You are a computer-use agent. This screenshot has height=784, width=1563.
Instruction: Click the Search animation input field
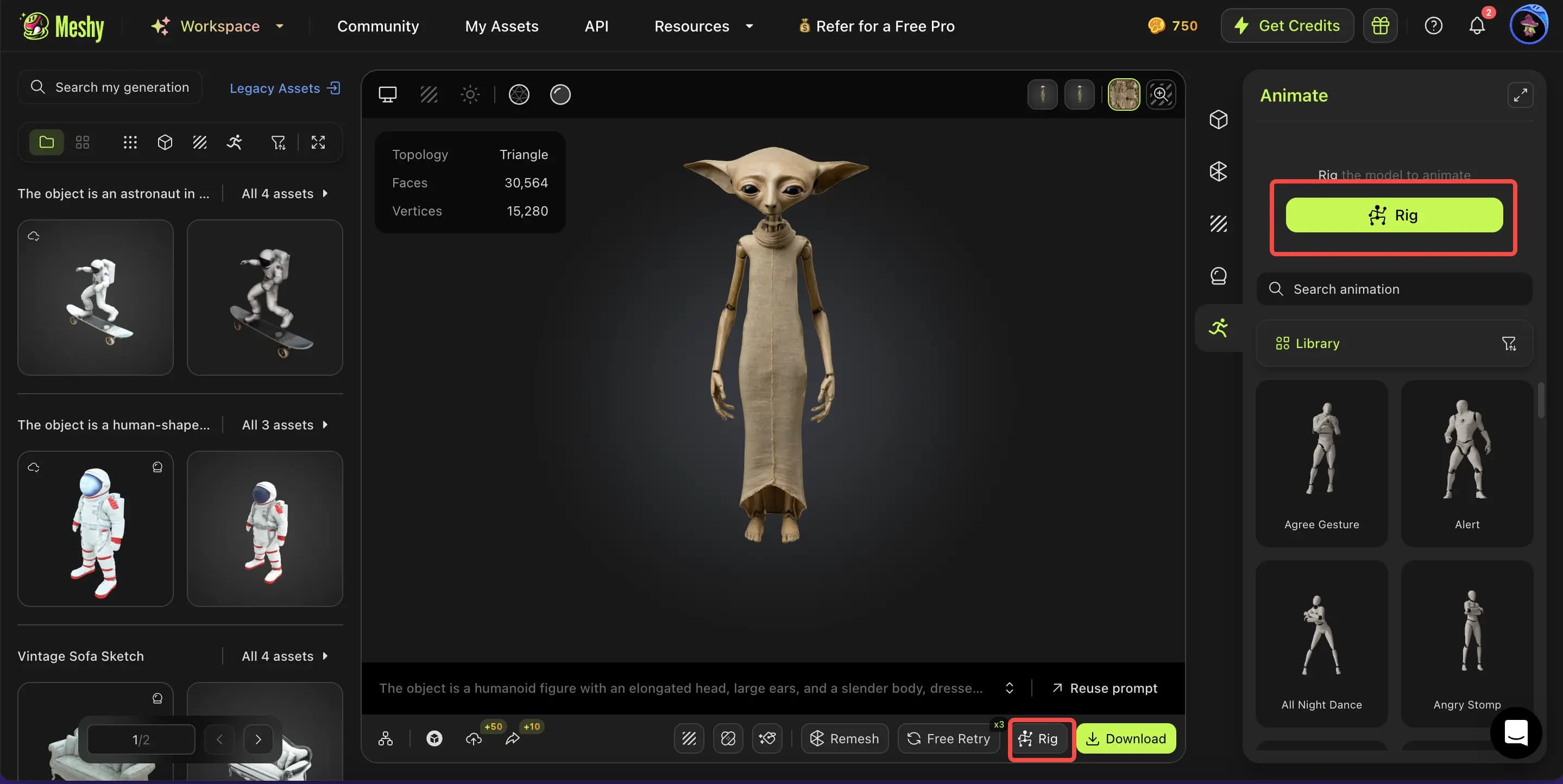(x=1392, y=289)
